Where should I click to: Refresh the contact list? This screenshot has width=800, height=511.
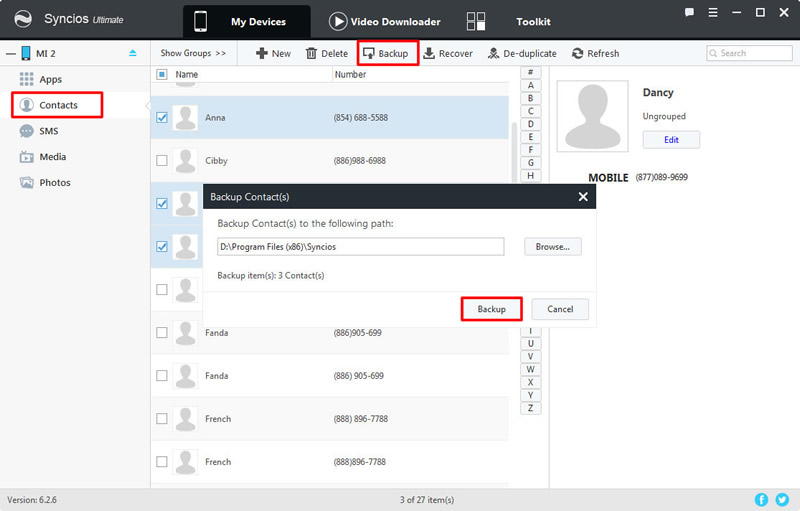coord(595,53)
